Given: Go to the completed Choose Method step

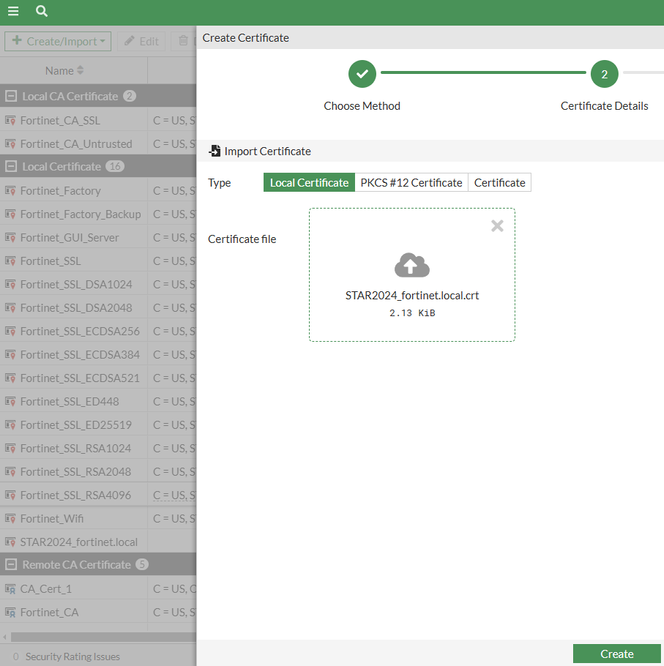Looking at the screenshot, I should click(x=362, y=74).
